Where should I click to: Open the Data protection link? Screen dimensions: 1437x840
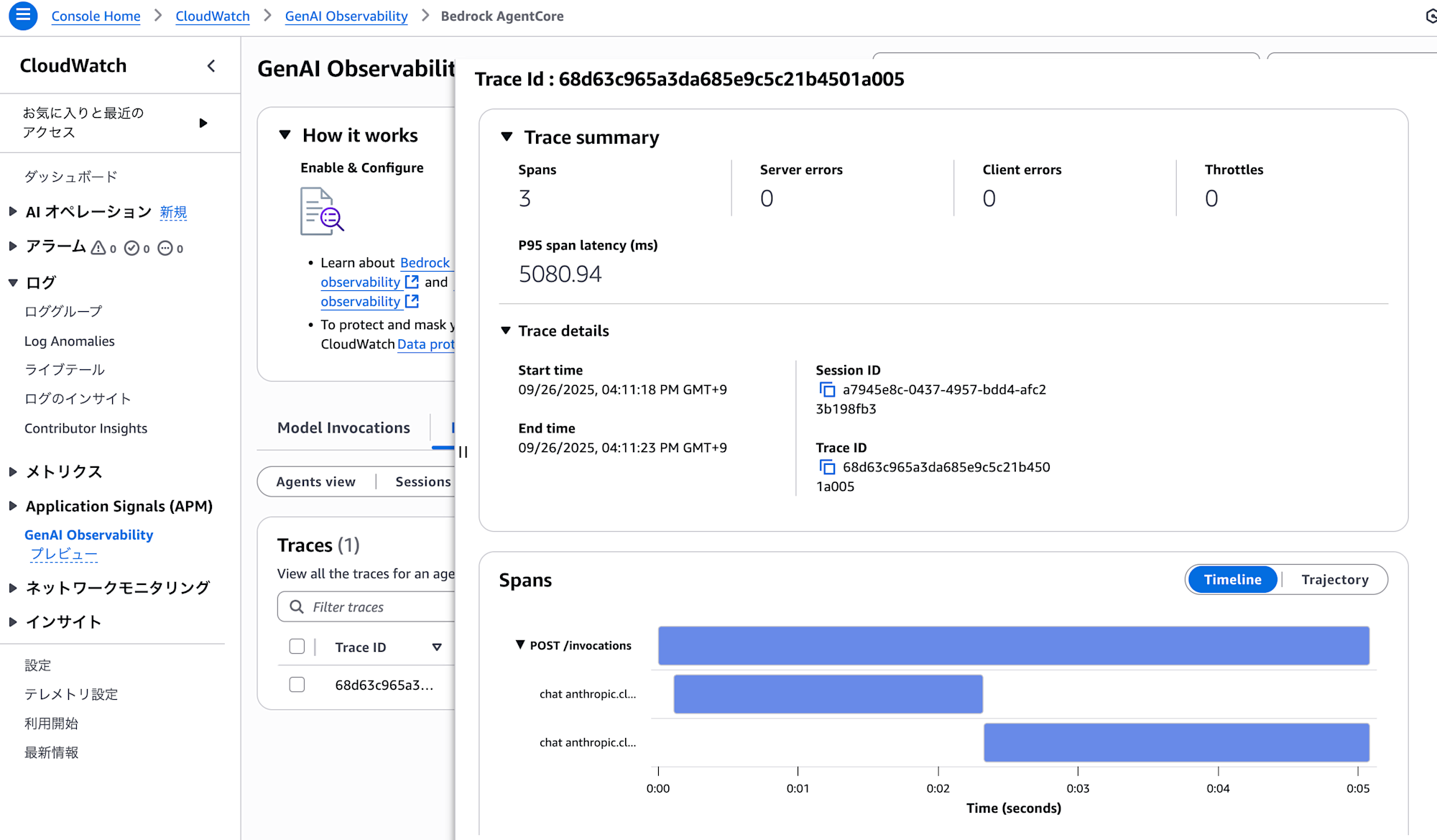click(x=426, y=344)
